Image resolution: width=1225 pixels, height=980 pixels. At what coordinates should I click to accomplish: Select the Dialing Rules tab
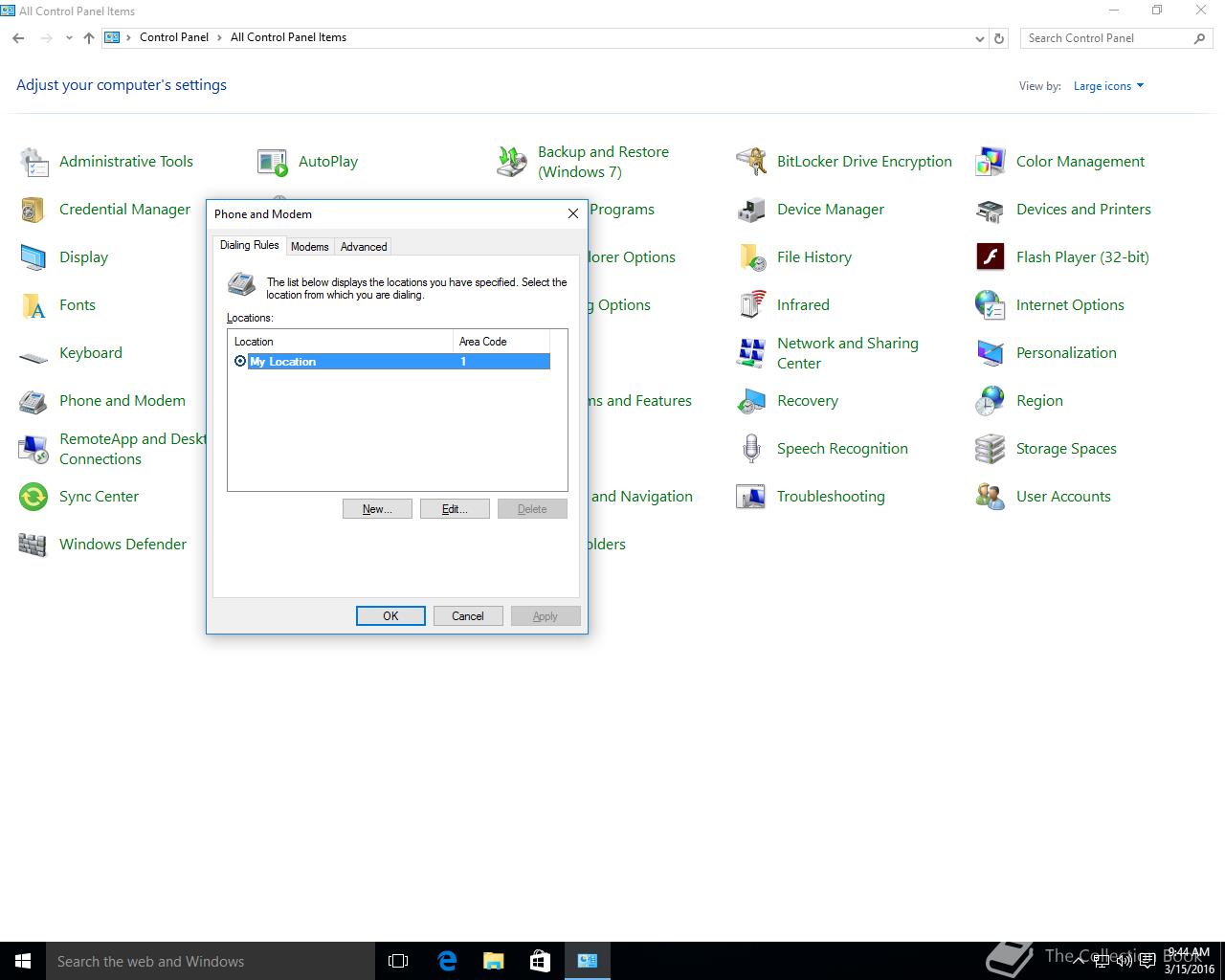(x=249, y=245)
